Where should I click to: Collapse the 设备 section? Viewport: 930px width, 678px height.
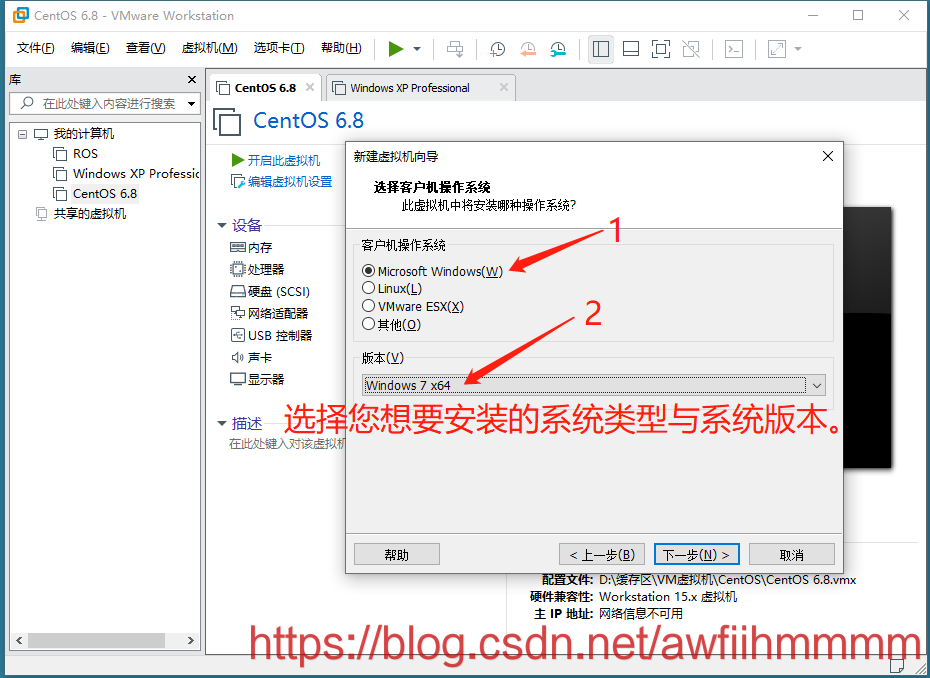click(222, 225)
